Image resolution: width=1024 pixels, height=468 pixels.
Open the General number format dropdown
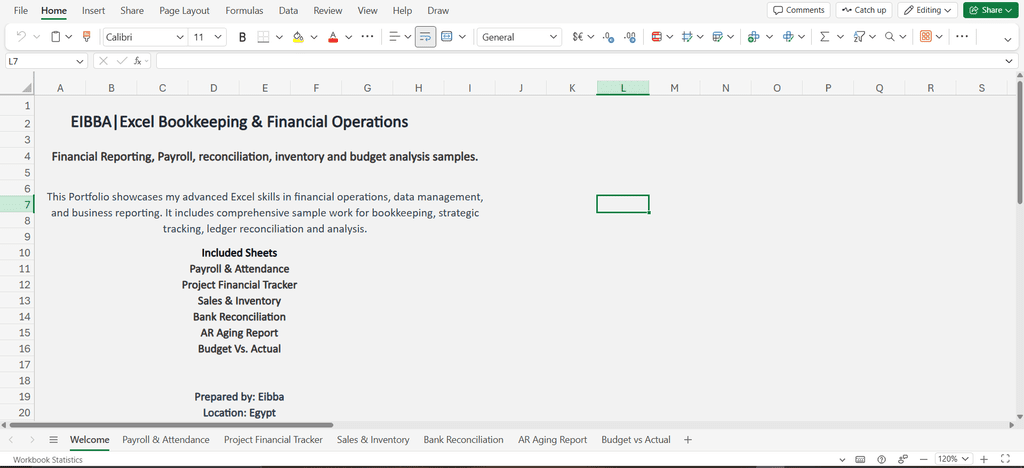(x=519, y=37)
